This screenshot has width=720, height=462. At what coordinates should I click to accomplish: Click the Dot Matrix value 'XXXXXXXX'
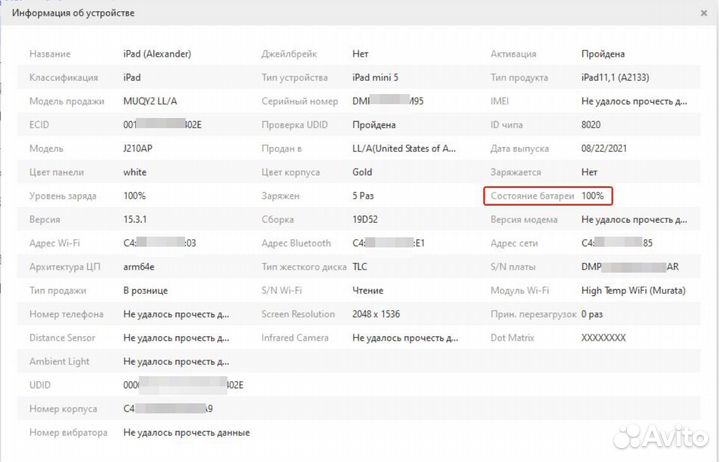603,338
